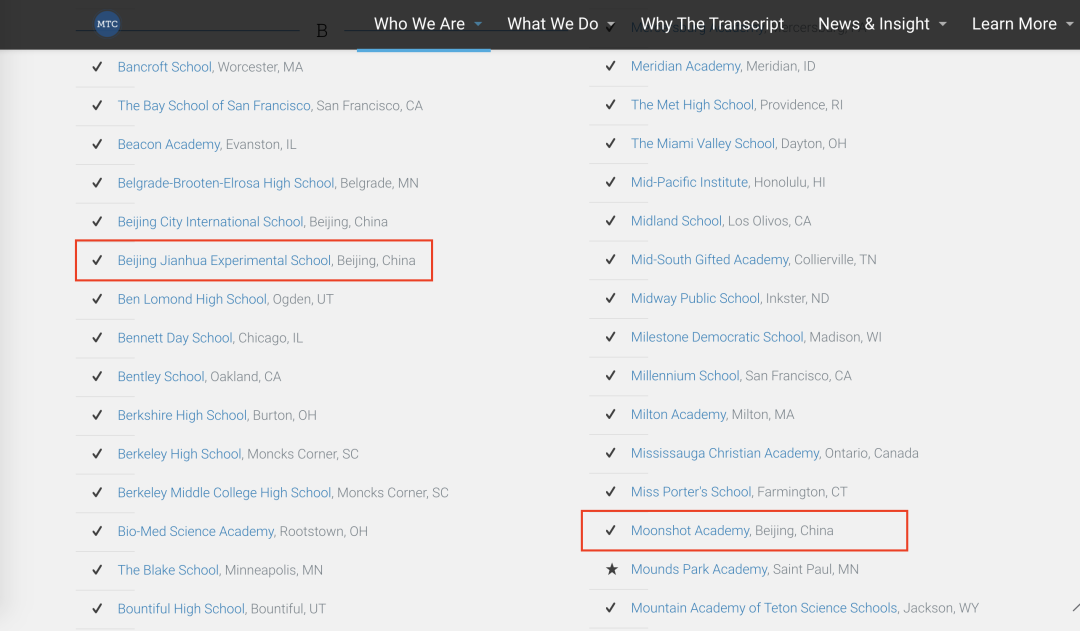Click the checkmark beside Beacon Academy
This screenshot has width=1080, height=631.
point(97,144)
